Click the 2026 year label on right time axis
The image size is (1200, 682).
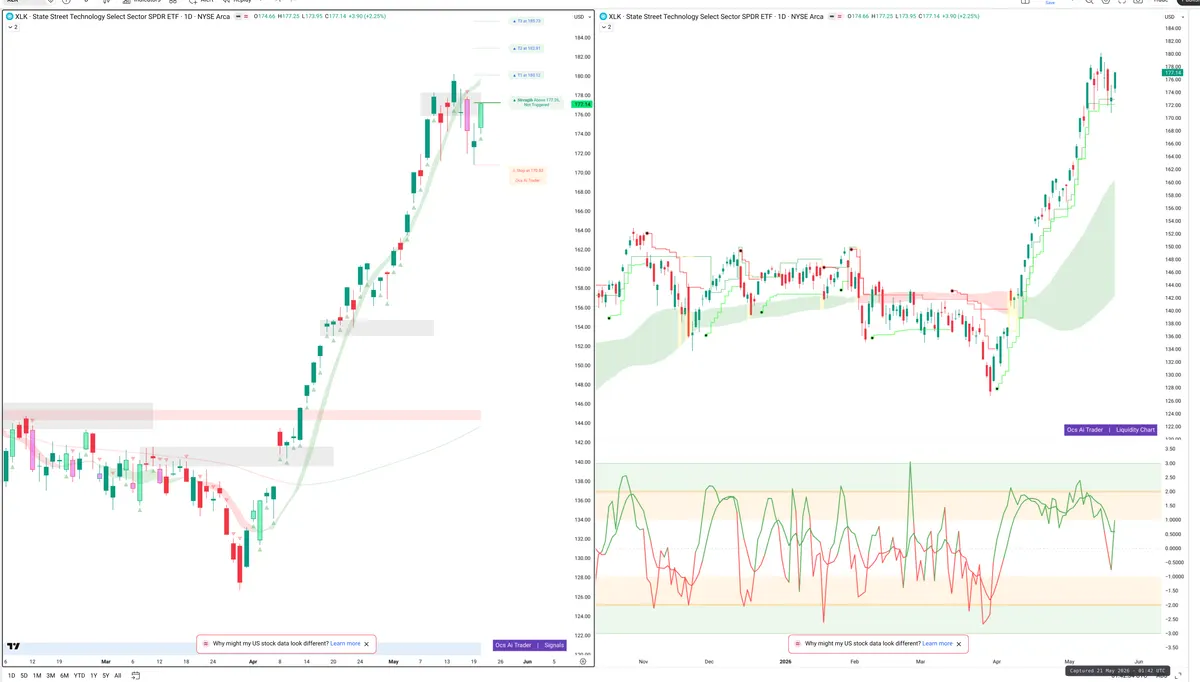pyautogui.click(x=783, y=661)
